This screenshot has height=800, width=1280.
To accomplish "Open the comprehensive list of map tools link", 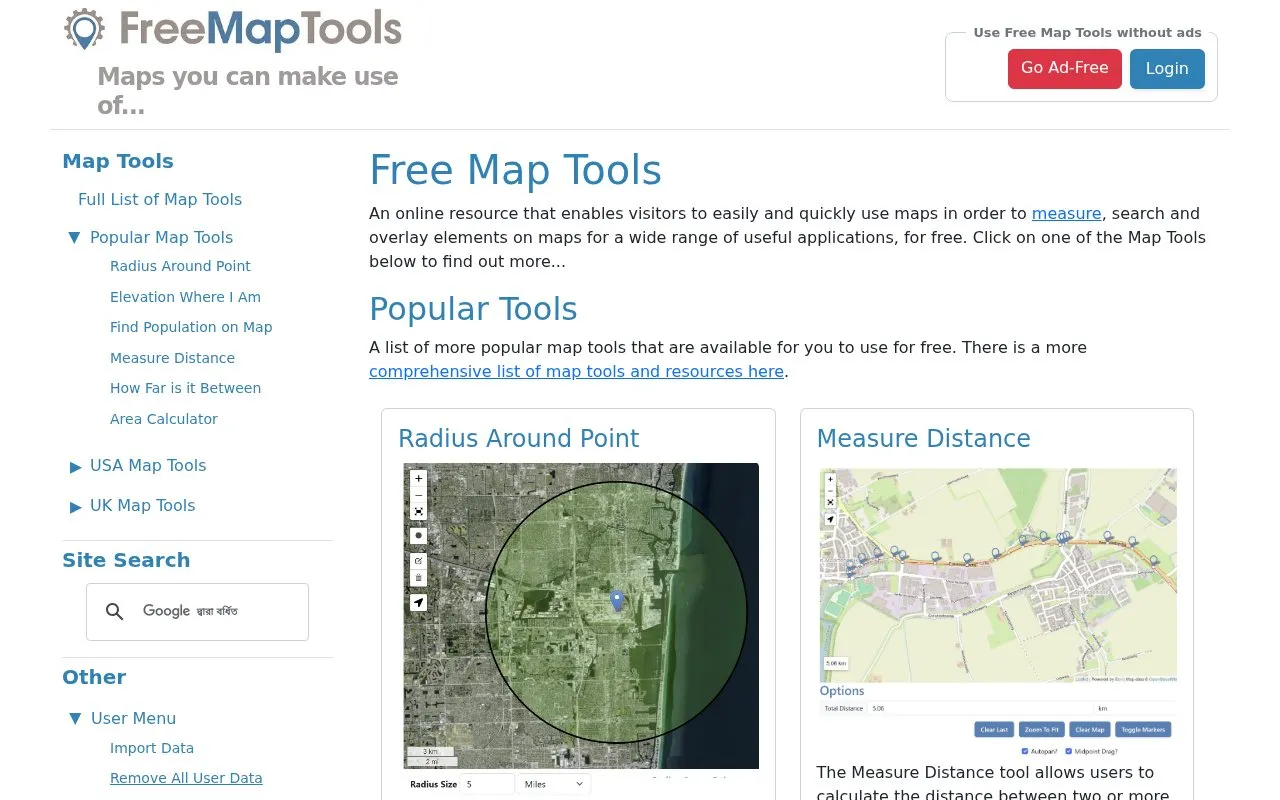I will (x=576, y=371).
